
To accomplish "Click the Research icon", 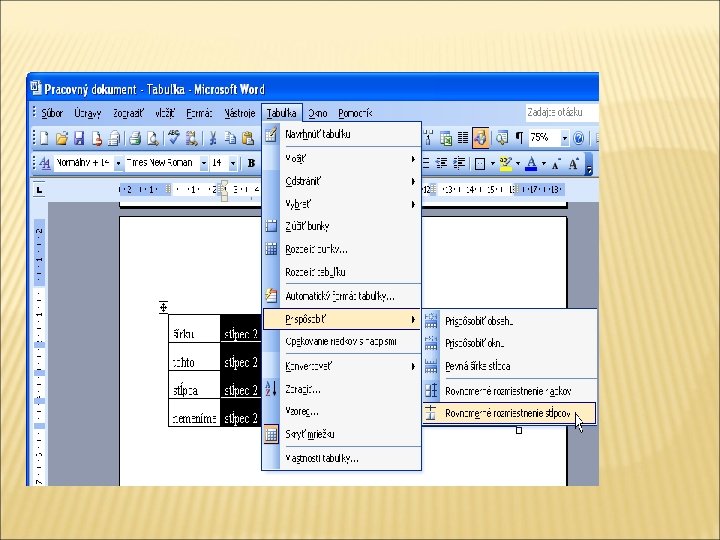I will pyautogui.click(x=191, y=138).
